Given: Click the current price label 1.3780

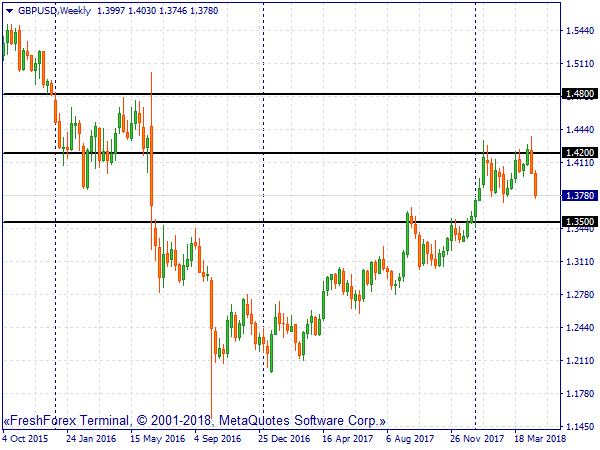Looking at the screenshot, I should click(580, 196).
